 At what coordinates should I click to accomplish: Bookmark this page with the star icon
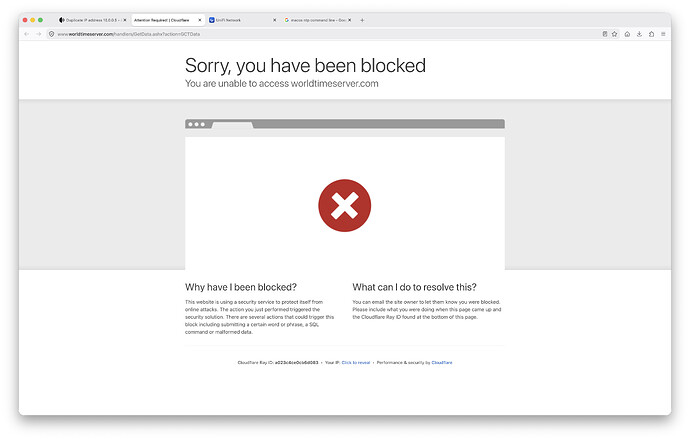[x=614, y=34]
